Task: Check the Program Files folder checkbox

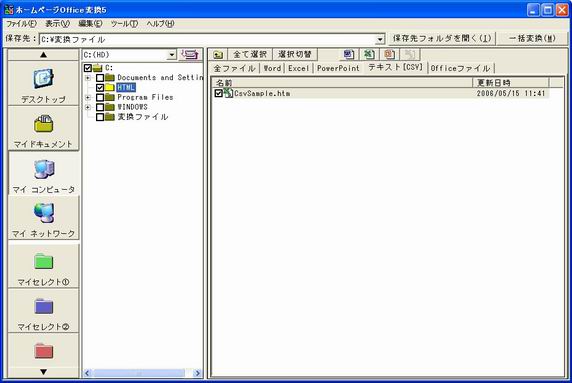Action: click(100, 97)
